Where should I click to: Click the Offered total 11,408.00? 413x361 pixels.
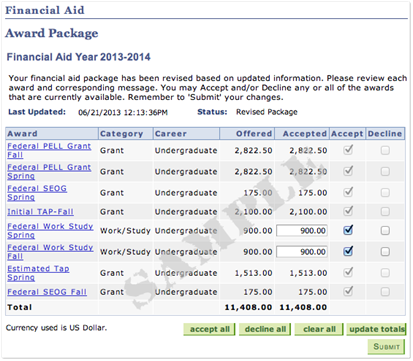tap(248, 307)
